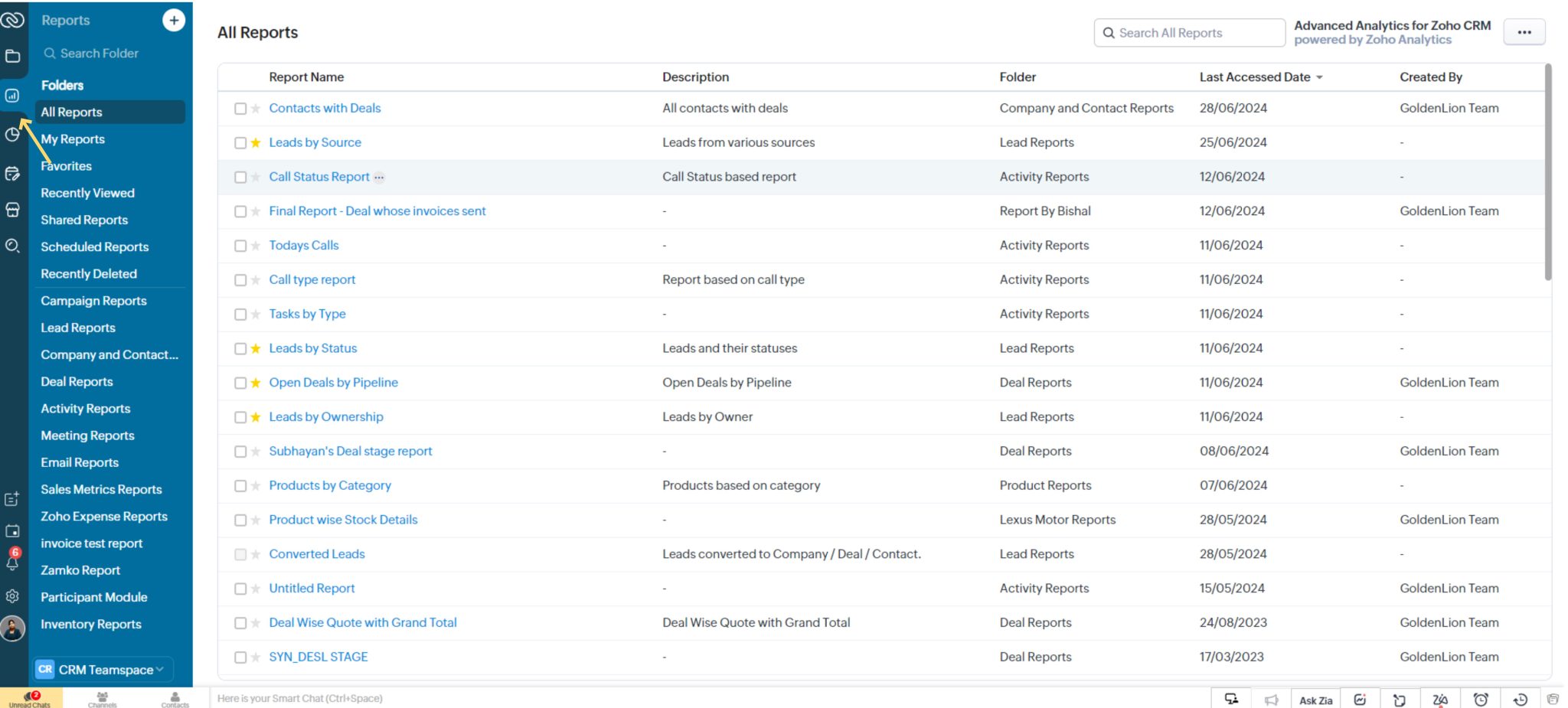The image size is (1568, 708).
Task: Open the Settings gear icon
Action: (12, 596)
